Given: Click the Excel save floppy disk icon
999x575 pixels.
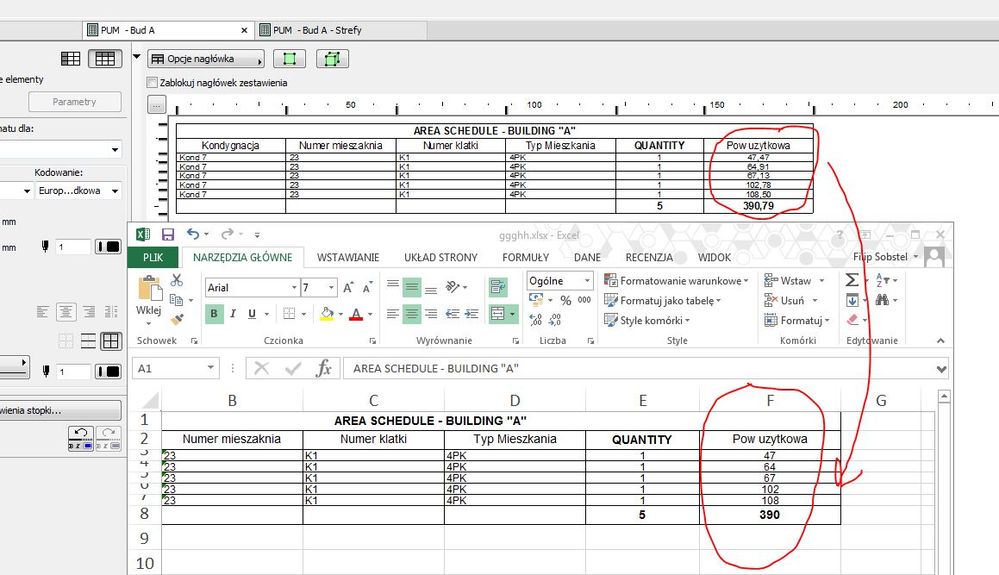Looking at the screenshot, I should coord(168,234).
